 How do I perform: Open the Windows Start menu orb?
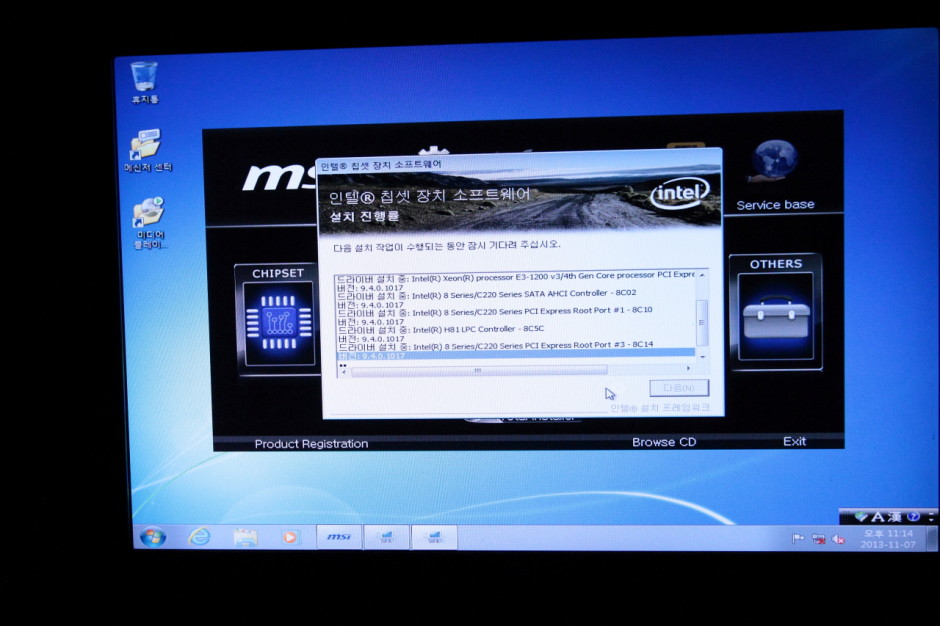153,537
